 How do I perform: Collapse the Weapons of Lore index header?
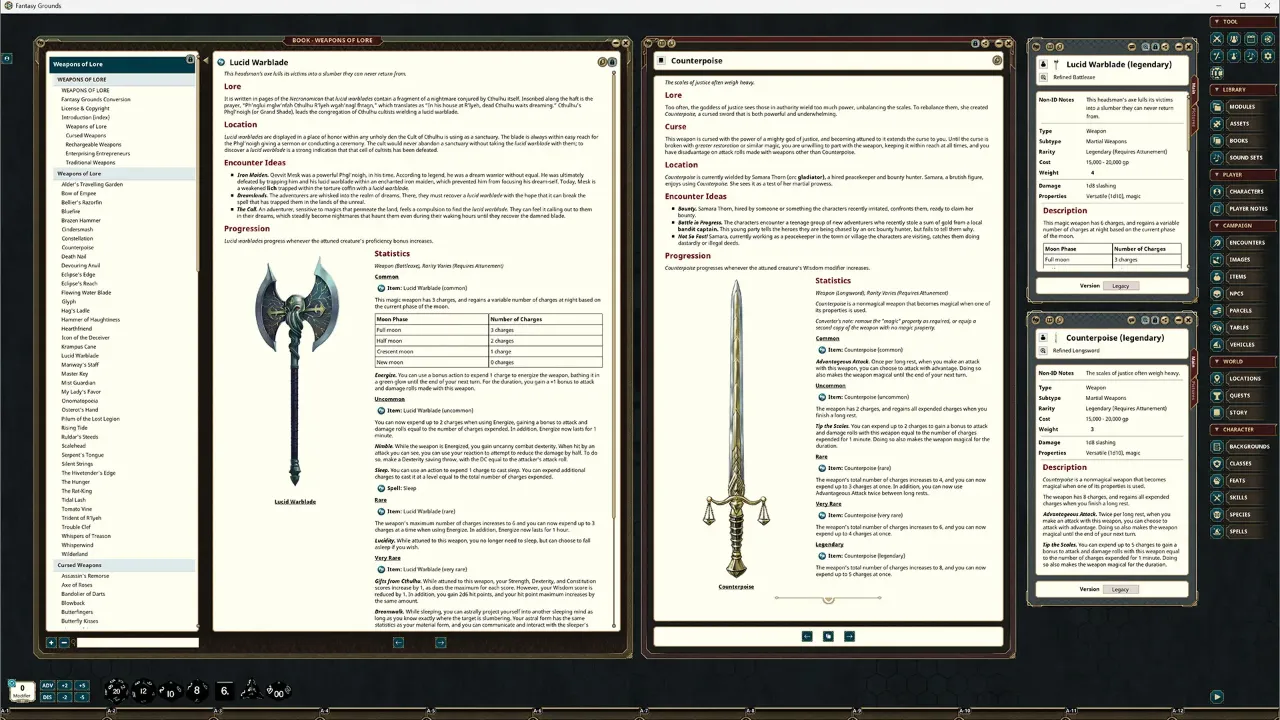pos(122,173)
